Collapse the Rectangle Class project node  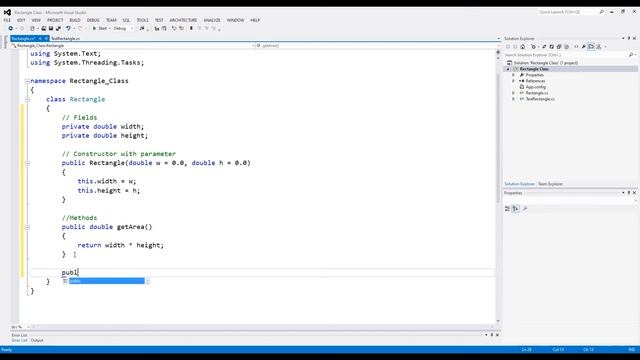pyautogui.click(x=508, y=69)
